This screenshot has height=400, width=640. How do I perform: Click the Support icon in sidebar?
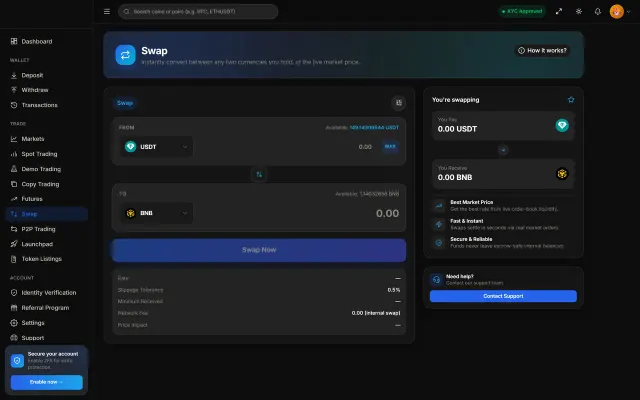point(14,338)
